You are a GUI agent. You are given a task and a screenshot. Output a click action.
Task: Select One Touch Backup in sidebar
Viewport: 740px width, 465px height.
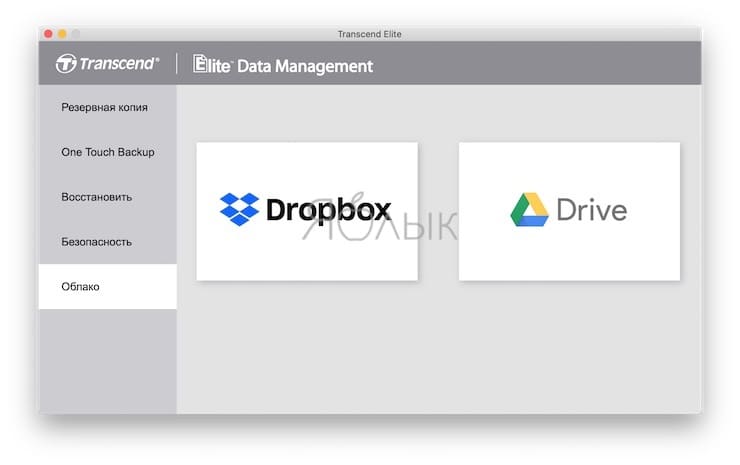click(x=108, y=152)
